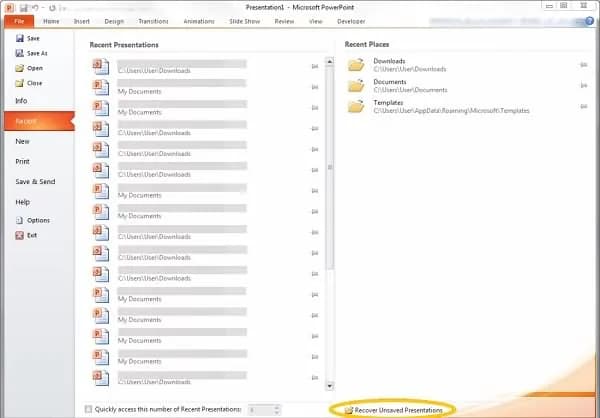The height and width of the screenshot is (418, 600).
Task: Click the File tab
Action: [19, 21]
